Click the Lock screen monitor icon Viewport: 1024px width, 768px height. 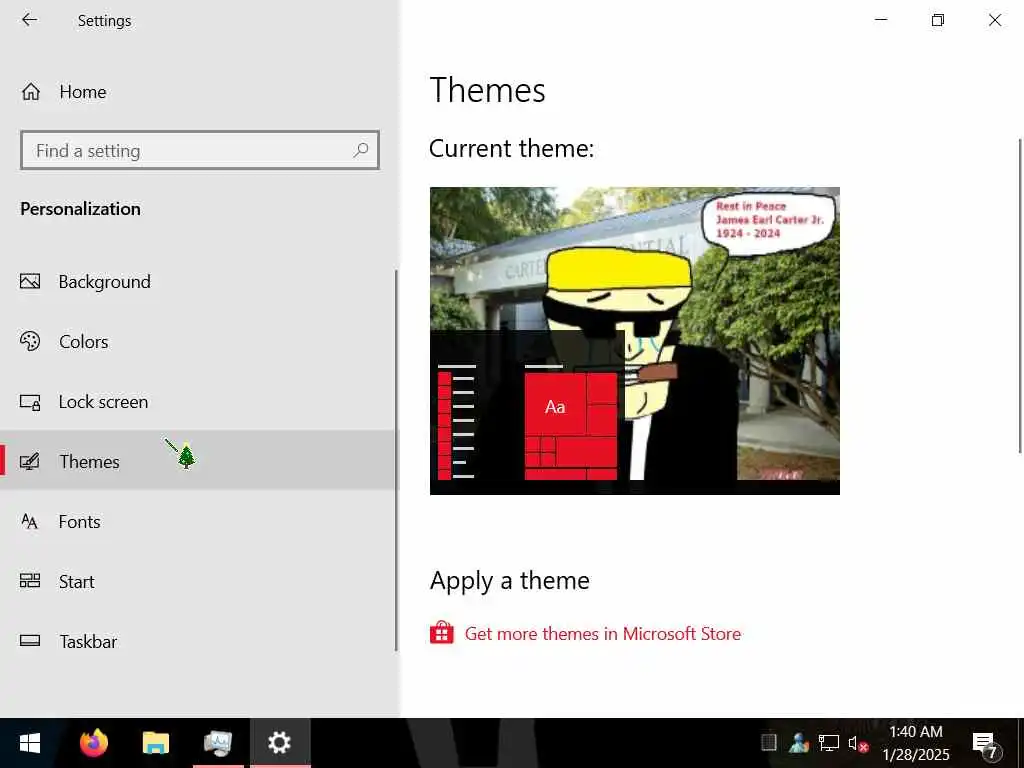30,402
